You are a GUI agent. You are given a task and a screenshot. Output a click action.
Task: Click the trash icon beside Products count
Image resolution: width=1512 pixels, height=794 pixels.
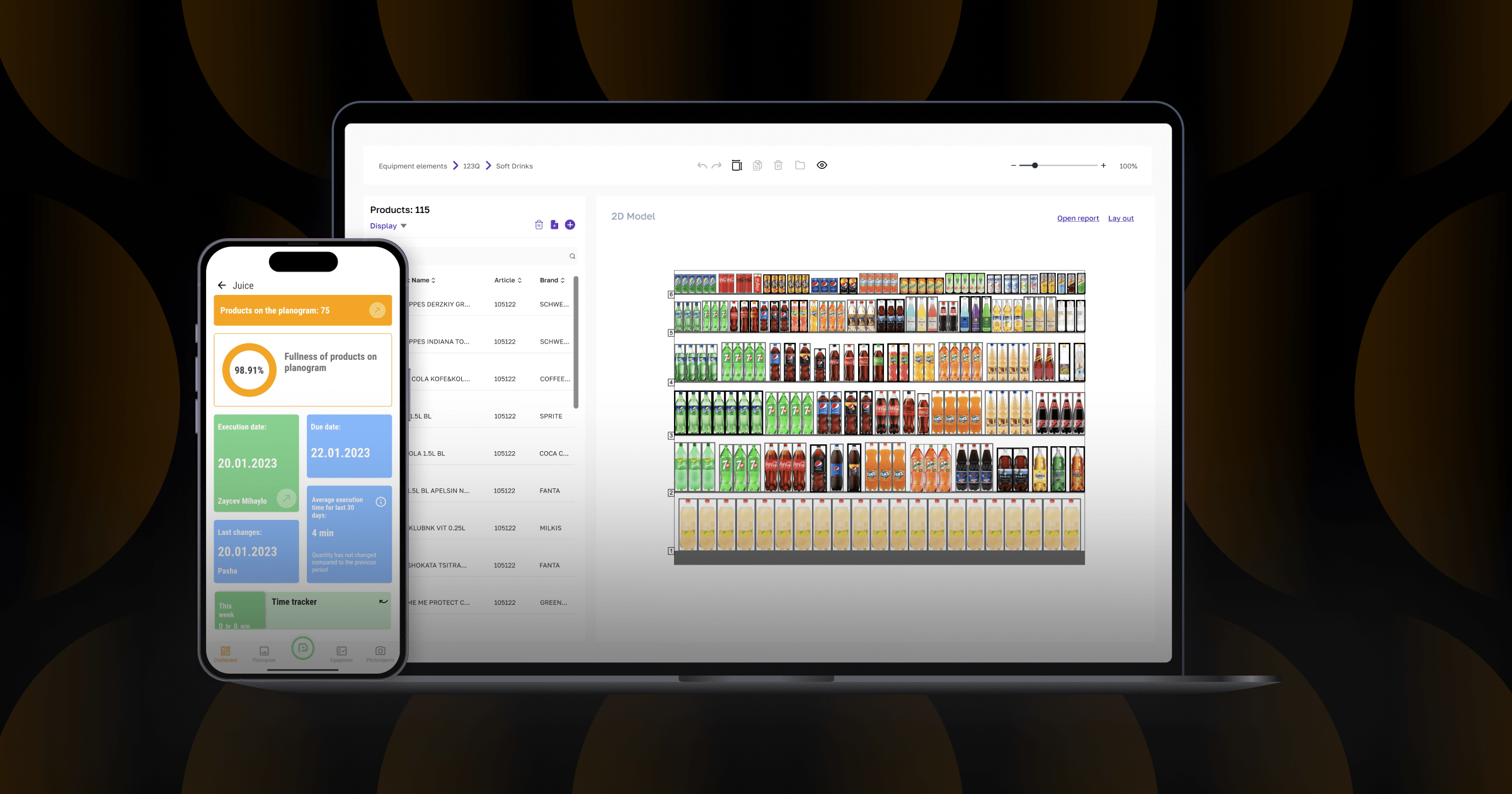coord(539,225)
